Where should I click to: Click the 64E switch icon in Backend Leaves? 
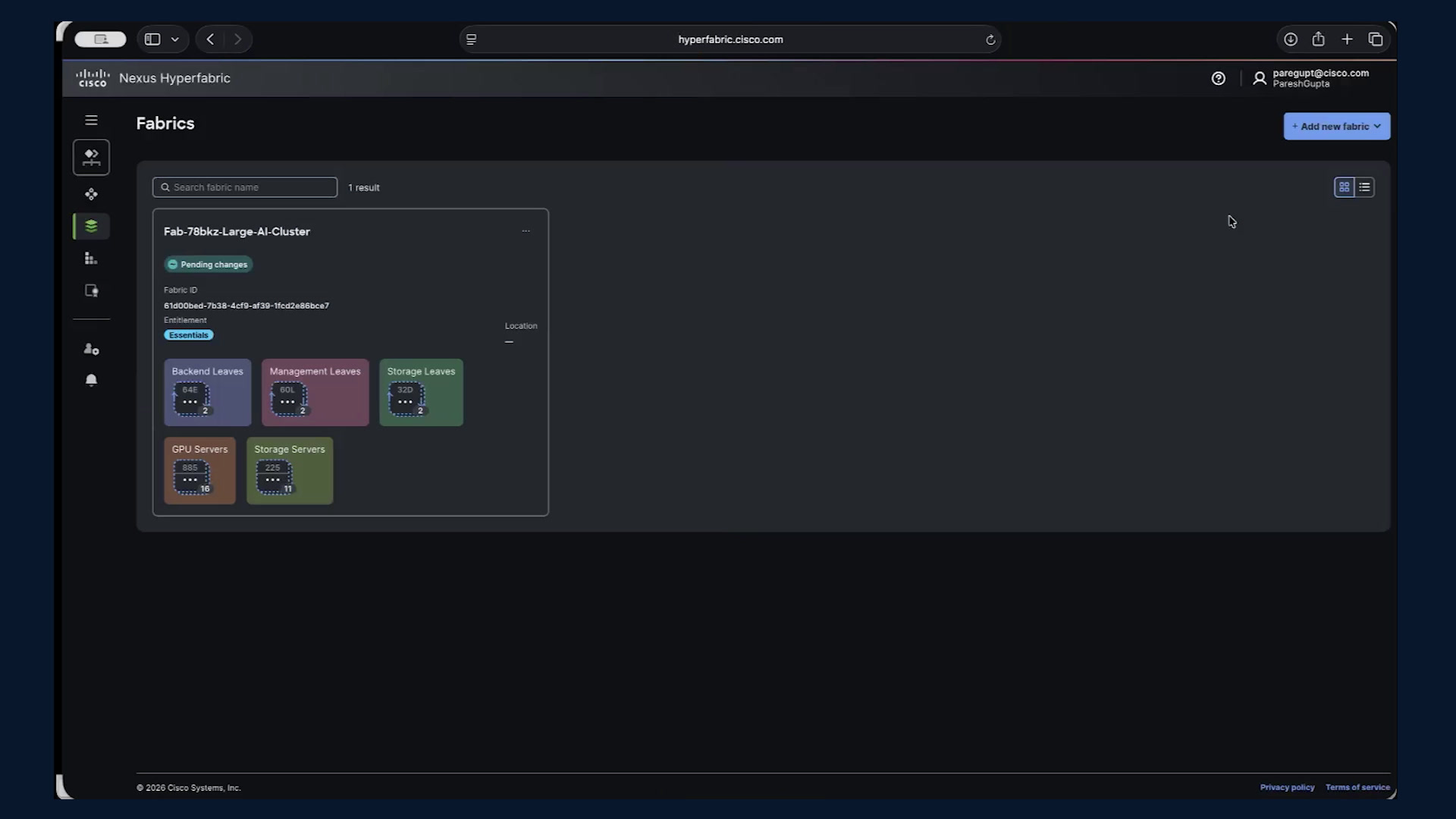(x=191, y=399)
